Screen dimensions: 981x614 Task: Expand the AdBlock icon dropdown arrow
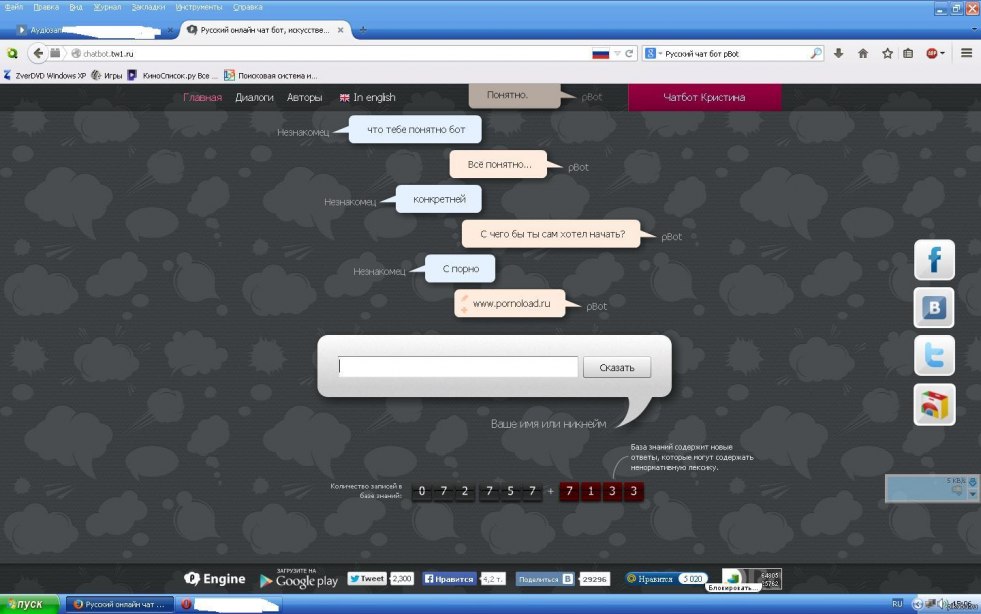click(x=944, y=53)
